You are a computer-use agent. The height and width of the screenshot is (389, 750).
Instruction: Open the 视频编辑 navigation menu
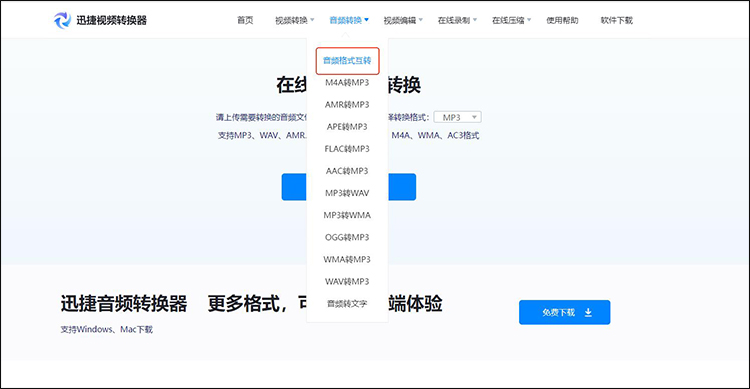click(x=403, y=20)
